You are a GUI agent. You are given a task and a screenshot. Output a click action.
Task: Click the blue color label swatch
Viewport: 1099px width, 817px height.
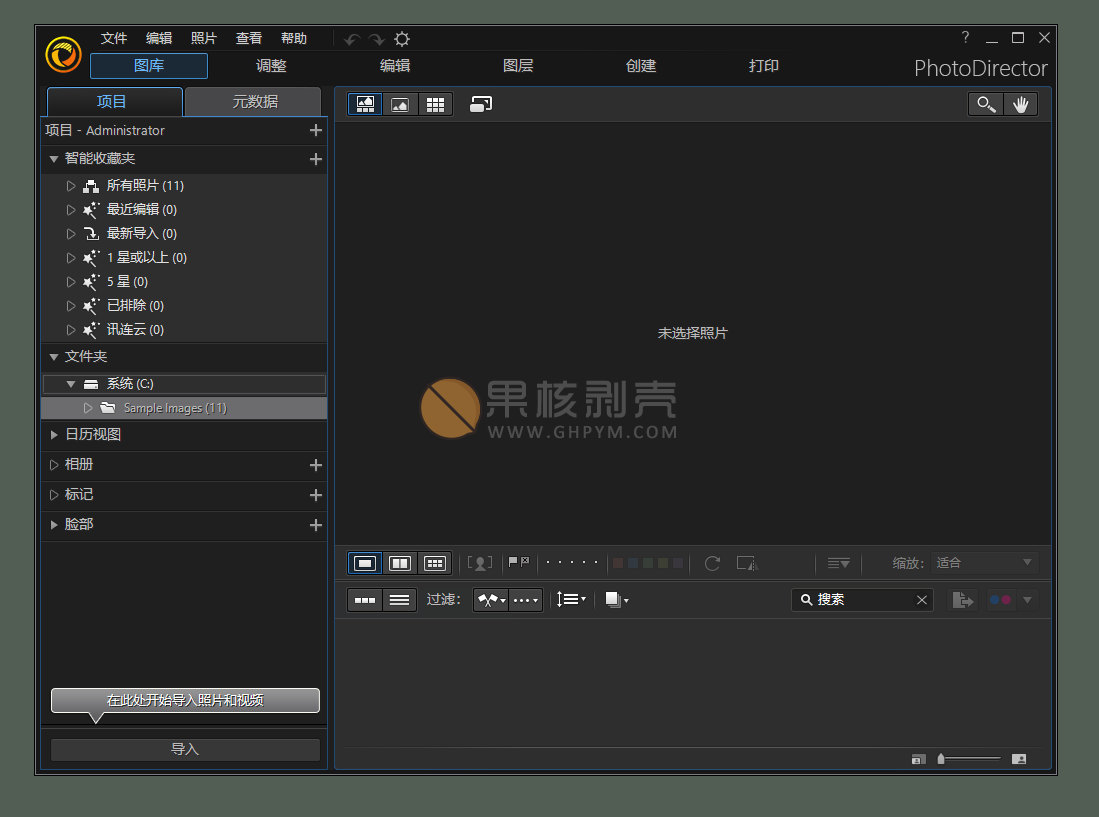click(x=633, y=563)
